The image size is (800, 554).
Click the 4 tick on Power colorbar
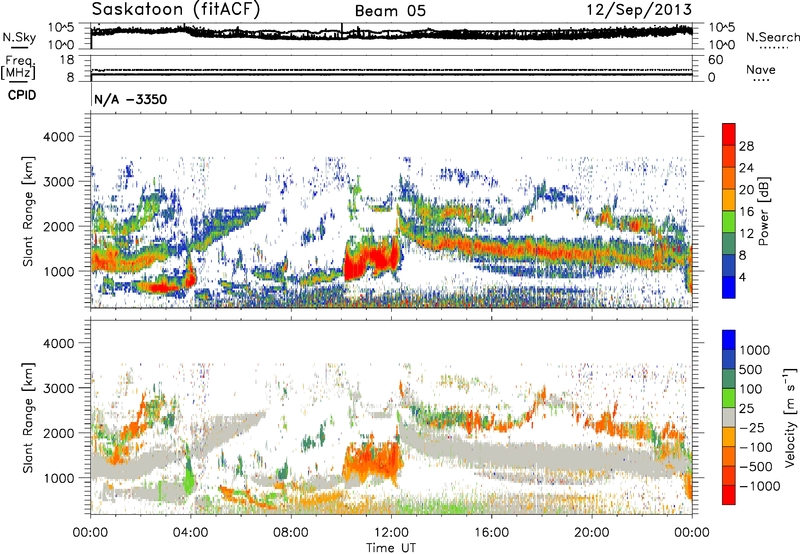742,277
